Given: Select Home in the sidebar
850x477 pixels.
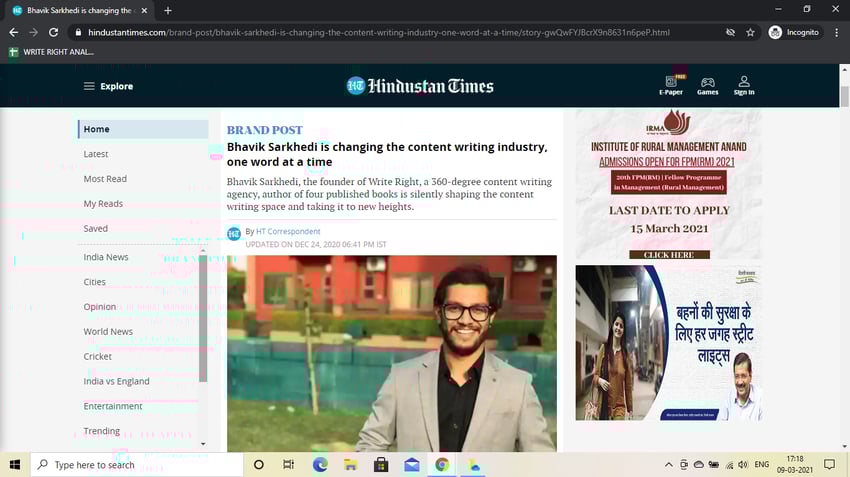Looking at the screenshot, I should [x=143, y=129].
